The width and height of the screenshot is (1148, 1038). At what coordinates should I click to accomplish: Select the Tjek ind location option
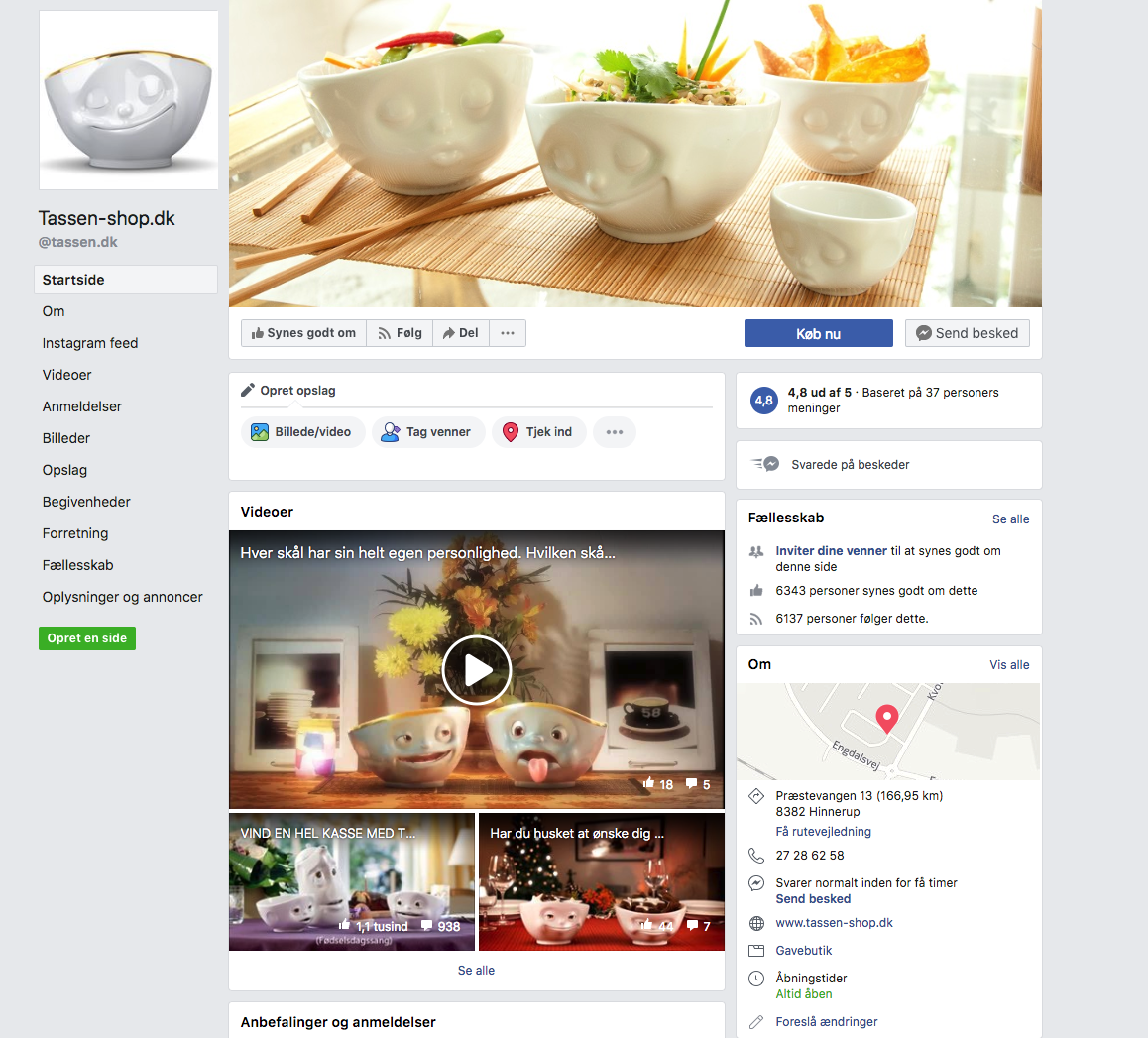coord(538,432)
